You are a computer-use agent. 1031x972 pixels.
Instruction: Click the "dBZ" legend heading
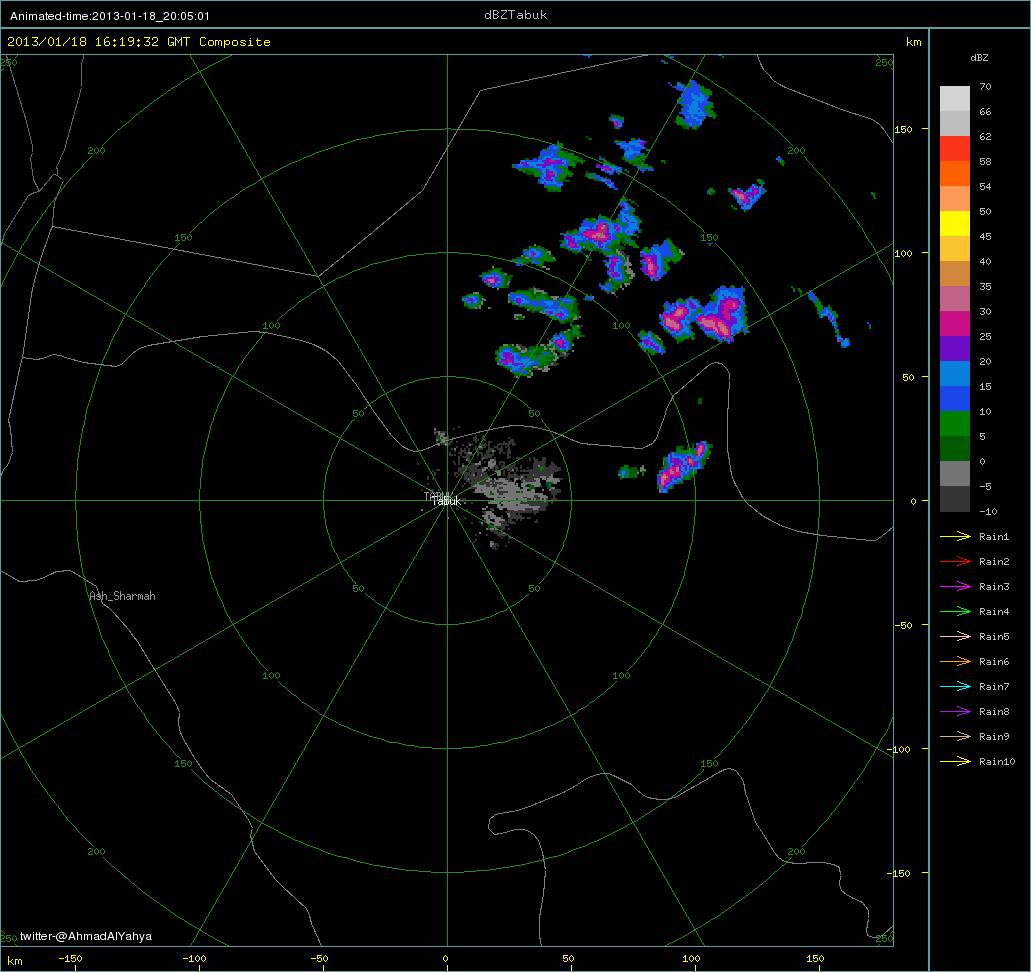979,58
